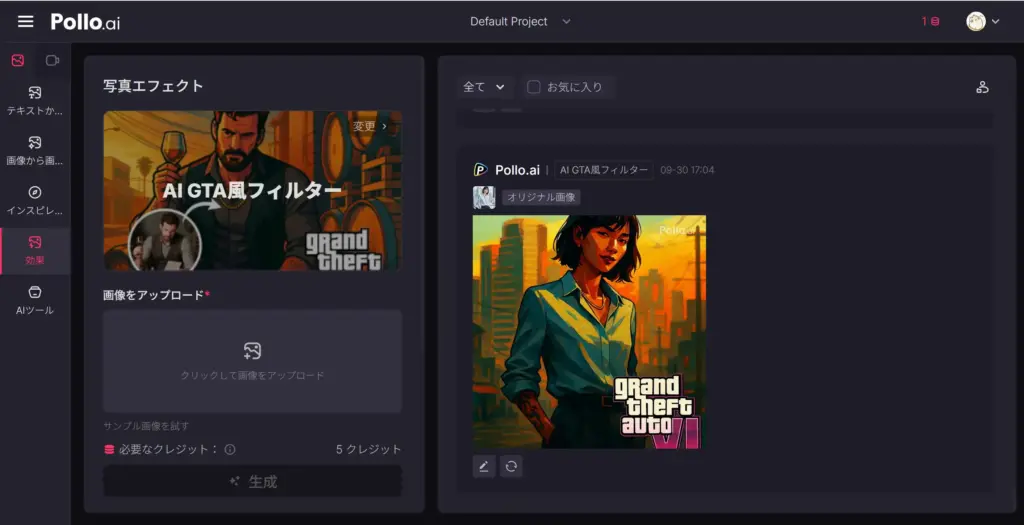The width and height of the screenshot is (1024, 525).
Task: Switch to the video mode icon
Action: [x=52, y=60]
